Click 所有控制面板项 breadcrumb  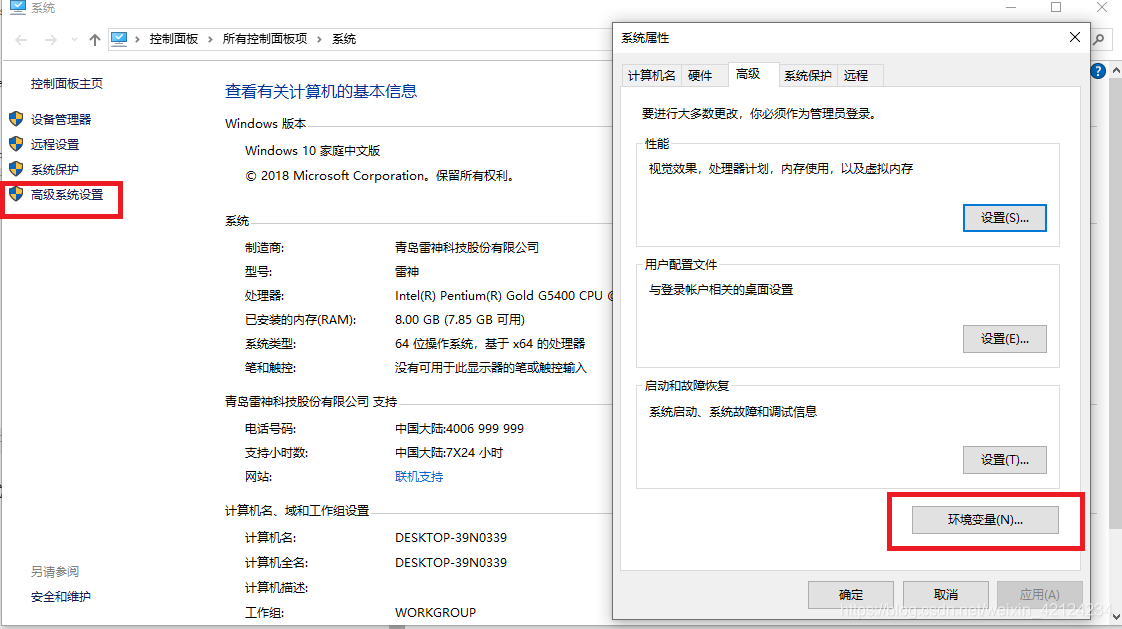265,39
